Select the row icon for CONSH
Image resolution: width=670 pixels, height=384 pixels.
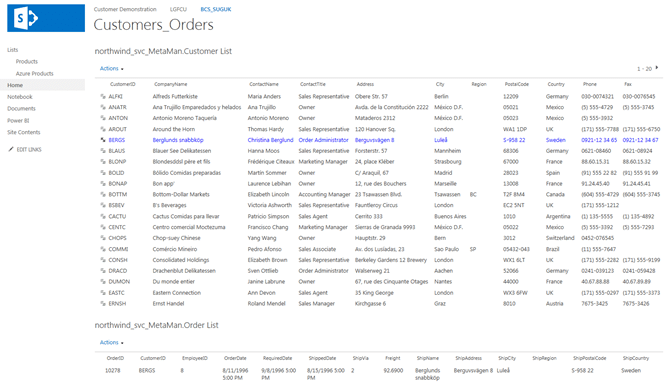pyautogui.click(x=103, y=260)
